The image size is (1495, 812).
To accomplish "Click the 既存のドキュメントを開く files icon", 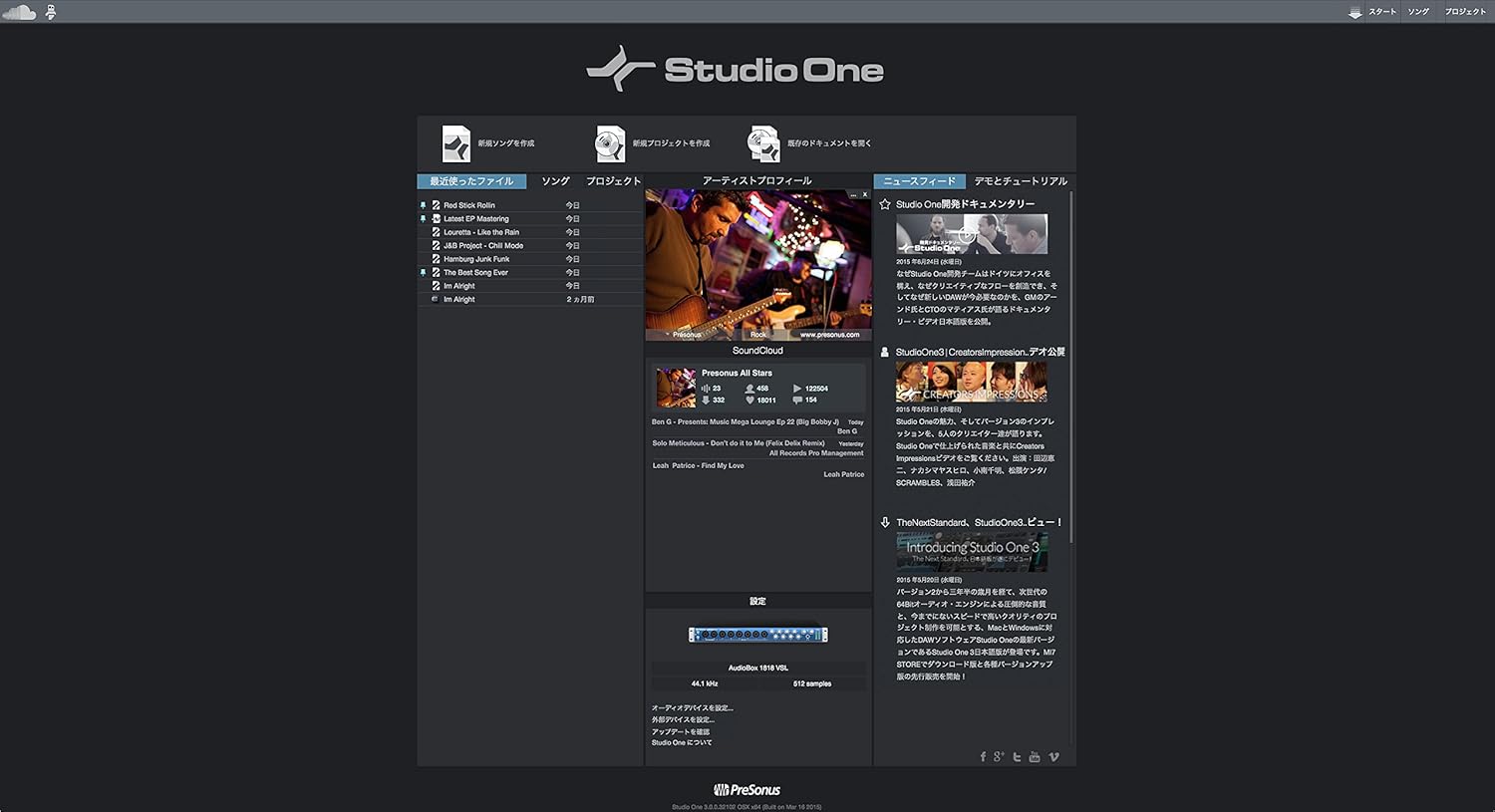I will tap(763, 143).
